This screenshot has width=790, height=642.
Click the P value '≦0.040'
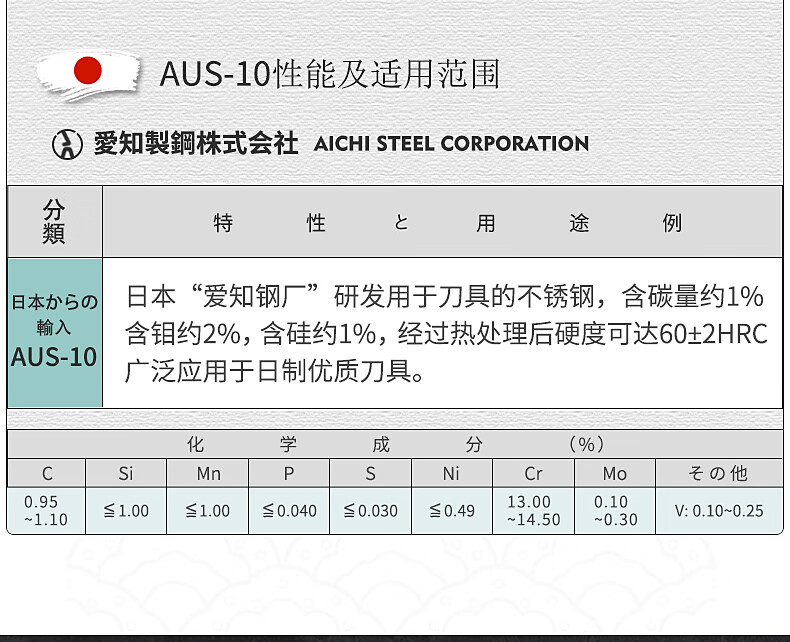coord(289,511)
